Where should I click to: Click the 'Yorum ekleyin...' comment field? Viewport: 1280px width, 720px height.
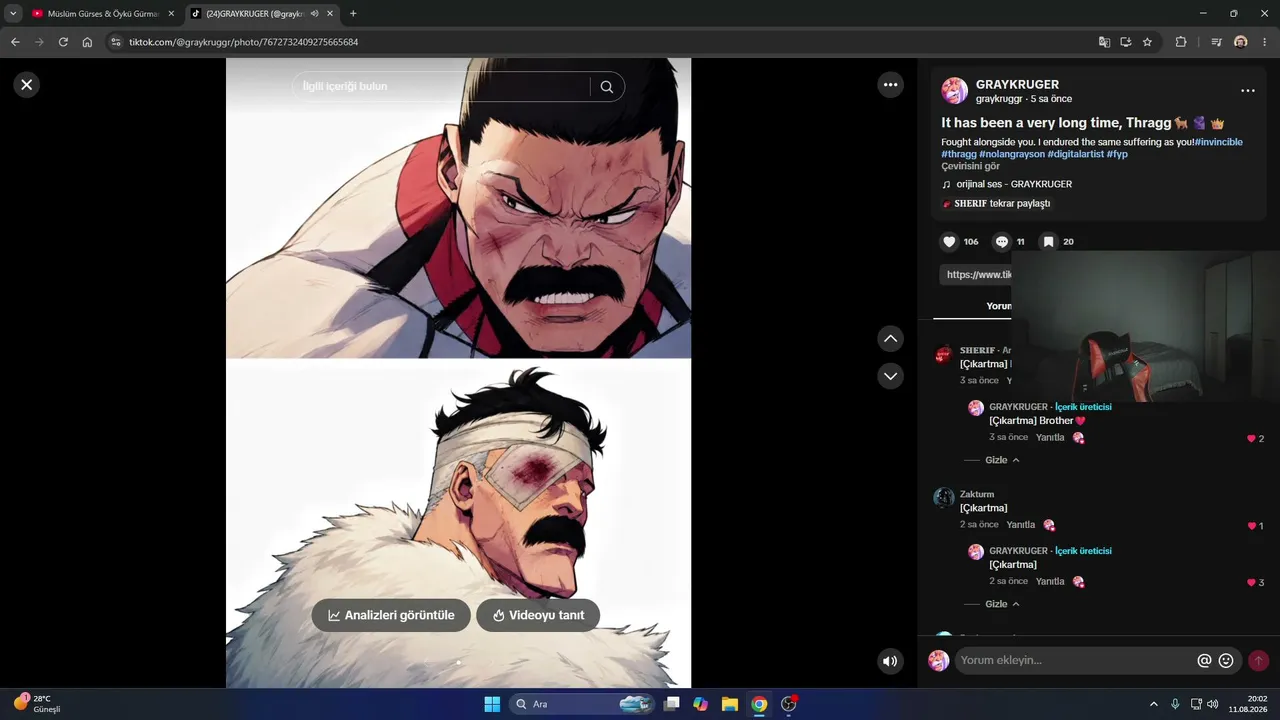point(1075,660)
